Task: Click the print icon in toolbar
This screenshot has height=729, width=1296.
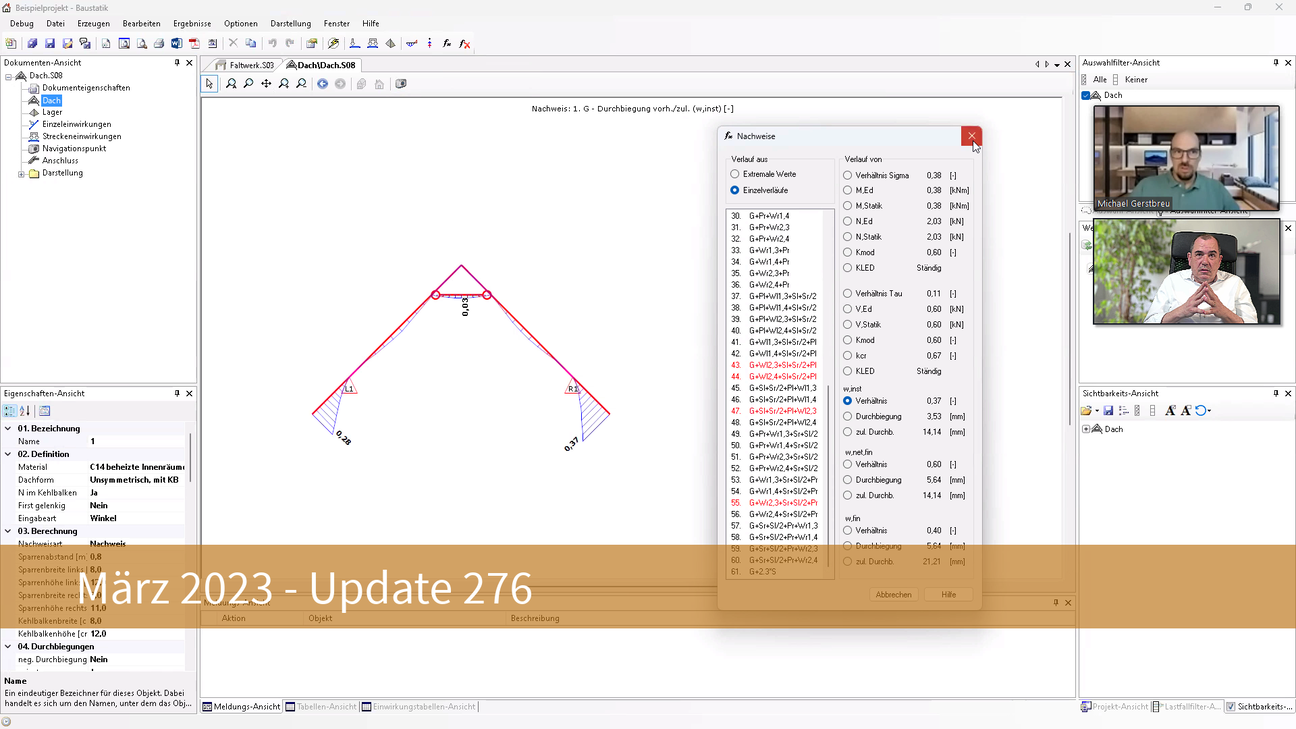Action: click(159, 44)
